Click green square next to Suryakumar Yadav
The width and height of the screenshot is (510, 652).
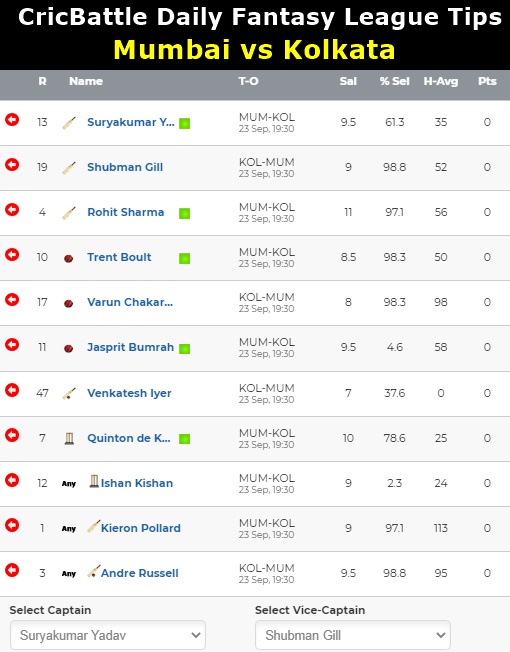[185, 123]
